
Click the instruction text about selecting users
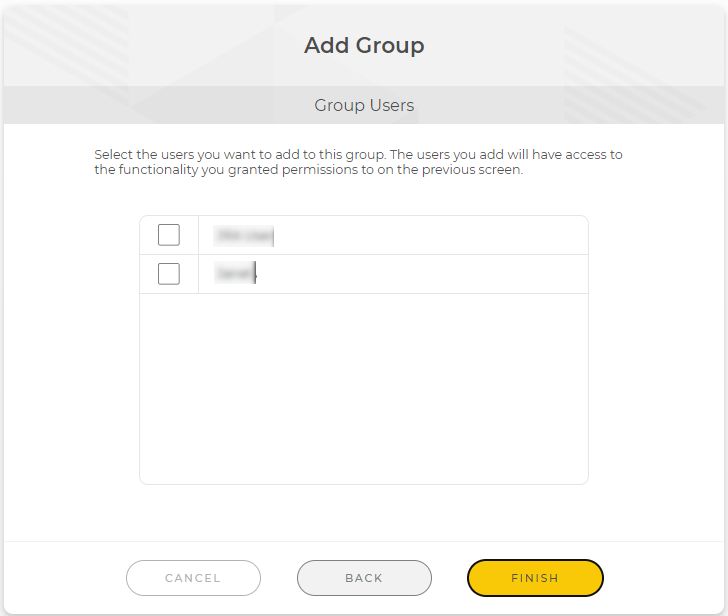click(x=358, y=162)
